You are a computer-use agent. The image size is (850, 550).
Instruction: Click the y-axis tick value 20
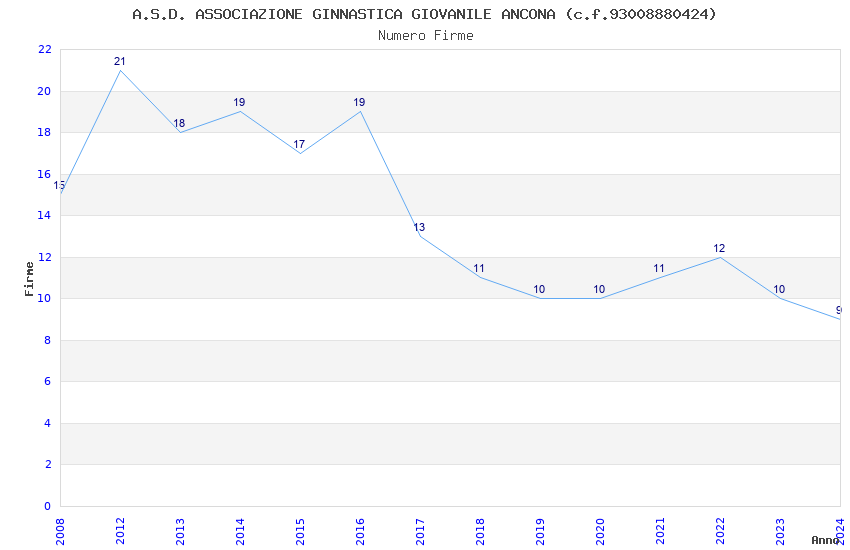(x=44, y=91)
